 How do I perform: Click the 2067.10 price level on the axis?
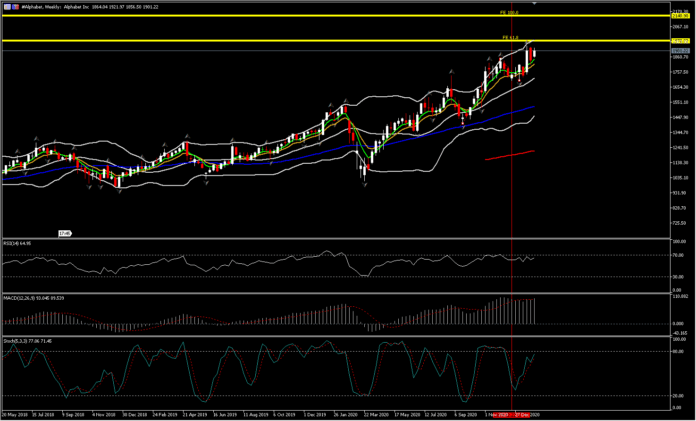[679, 27]
